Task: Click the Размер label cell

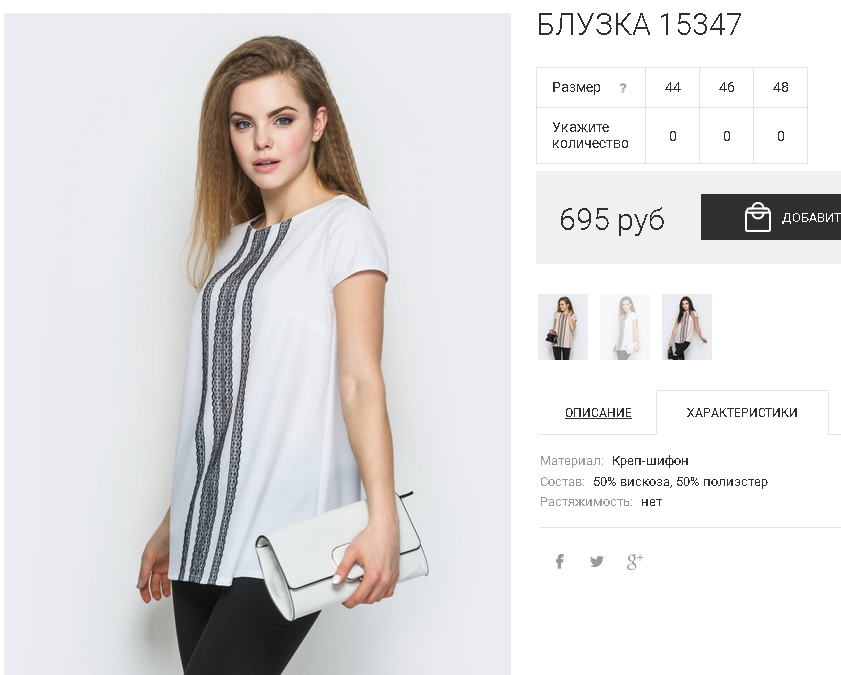Action: coord(591,87)
